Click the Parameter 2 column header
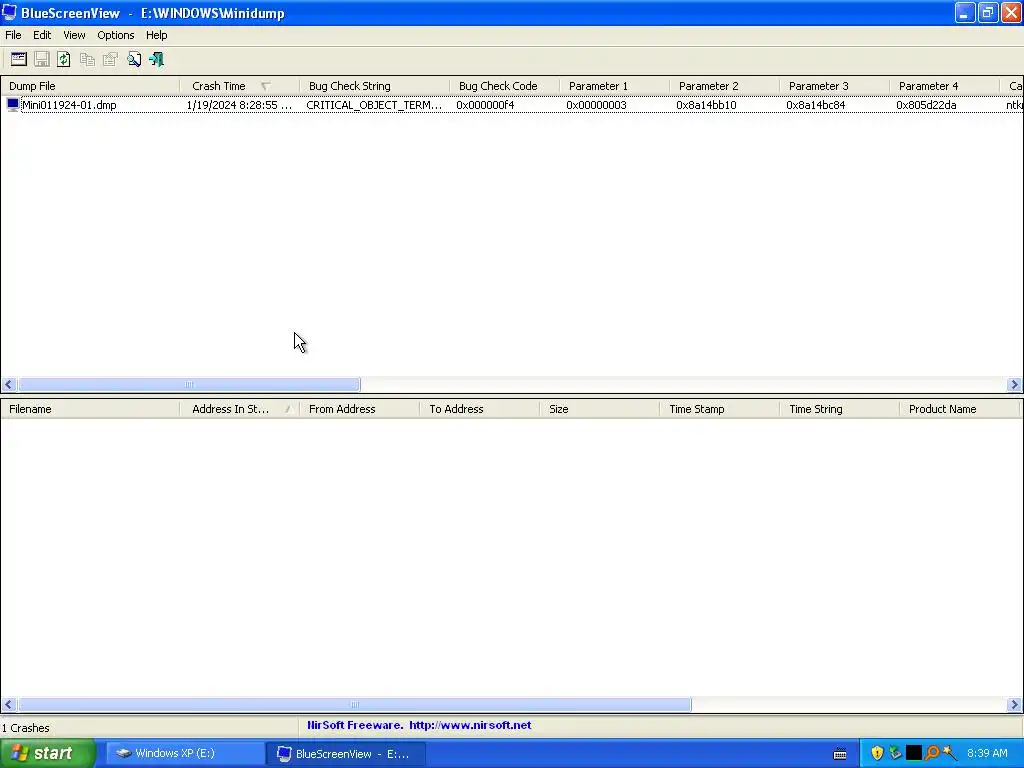 point(724,86)
